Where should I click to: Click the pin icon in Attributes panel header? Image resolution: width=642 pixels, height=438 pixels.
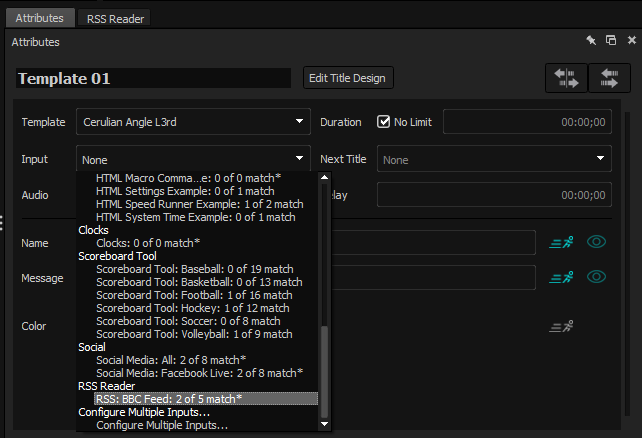pos(591,41)
